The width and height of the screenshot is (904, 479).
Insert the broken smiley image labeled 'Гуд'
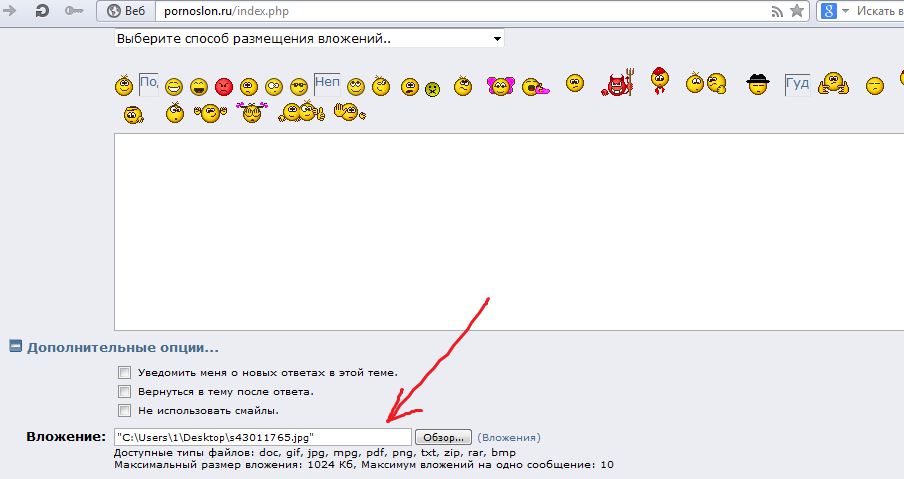(x=797, y=84)
